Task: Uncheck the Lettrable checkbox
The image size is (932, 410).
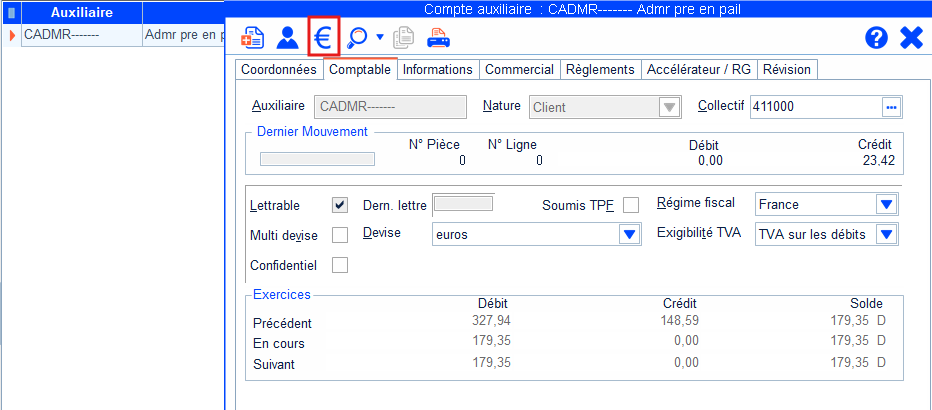Action: tap(340, 205)
